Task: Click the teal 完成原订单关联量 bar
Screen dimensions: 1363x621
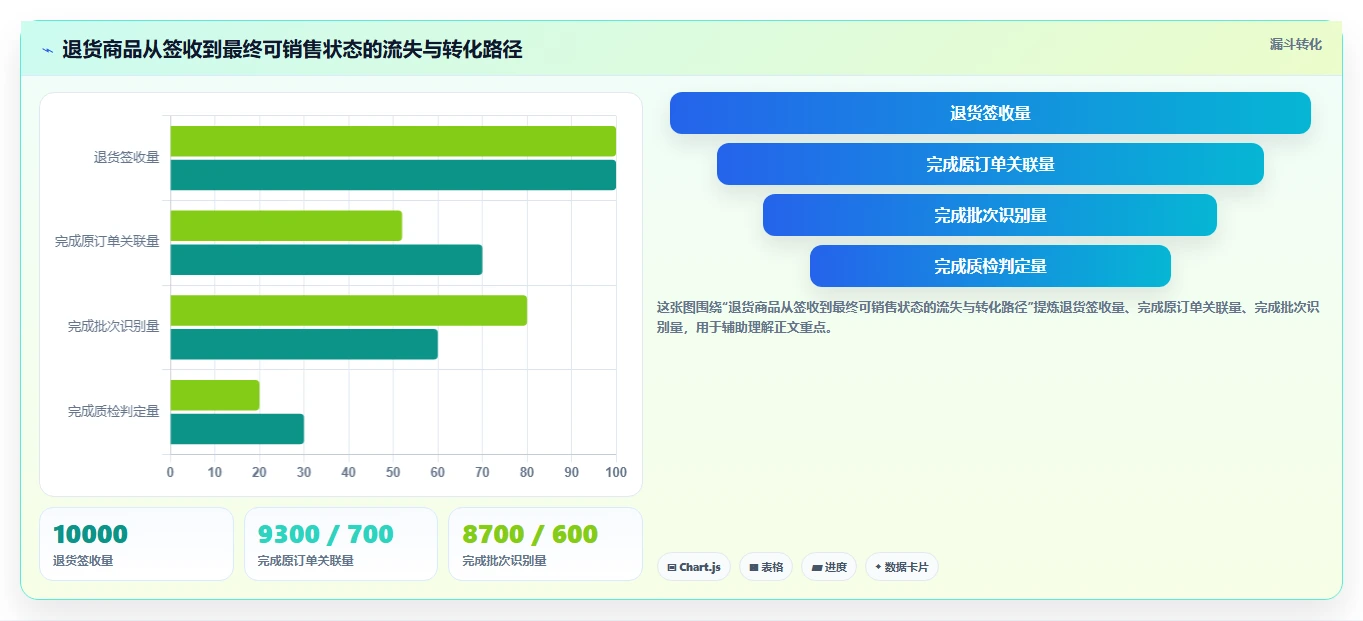Action: click(x=326, y=260)
